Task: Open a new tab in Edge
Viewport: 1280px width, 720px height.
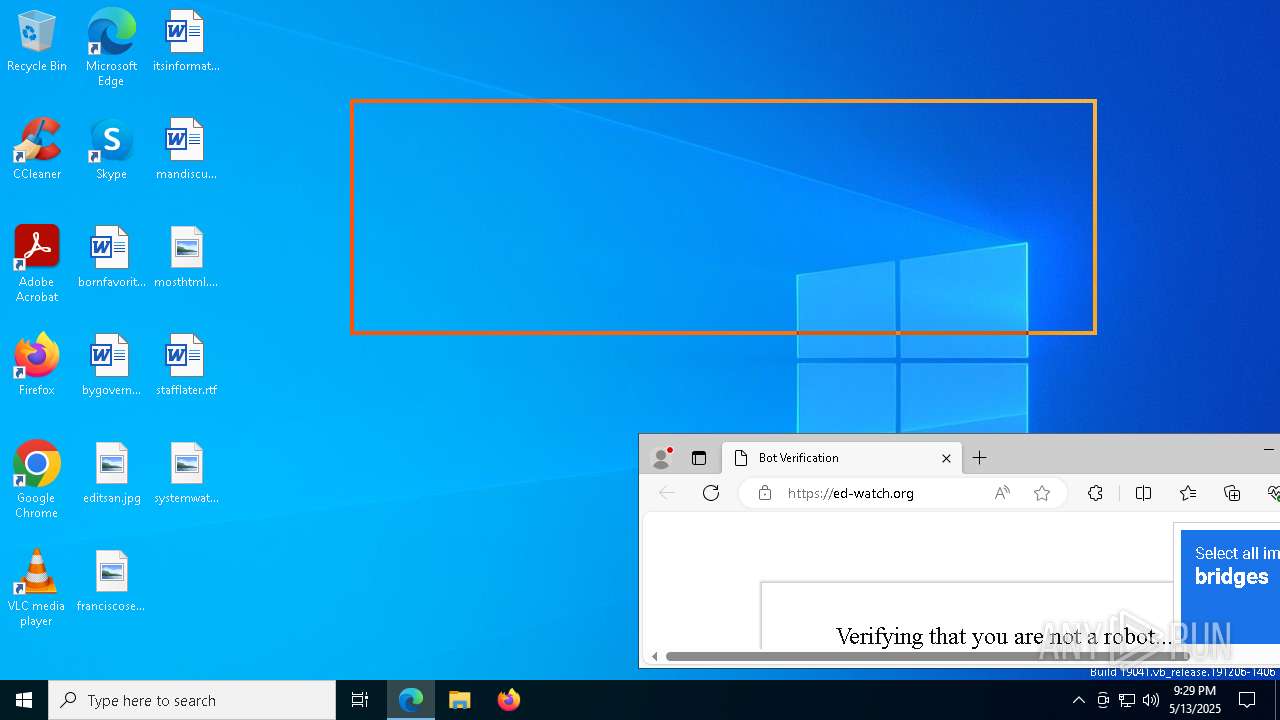Action: 980,458
